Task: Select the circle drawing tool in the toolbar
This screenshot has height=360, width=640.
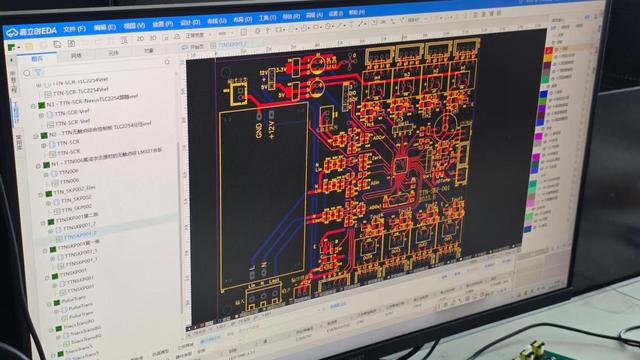Action: pyautogui.click(x=328, y=27)
